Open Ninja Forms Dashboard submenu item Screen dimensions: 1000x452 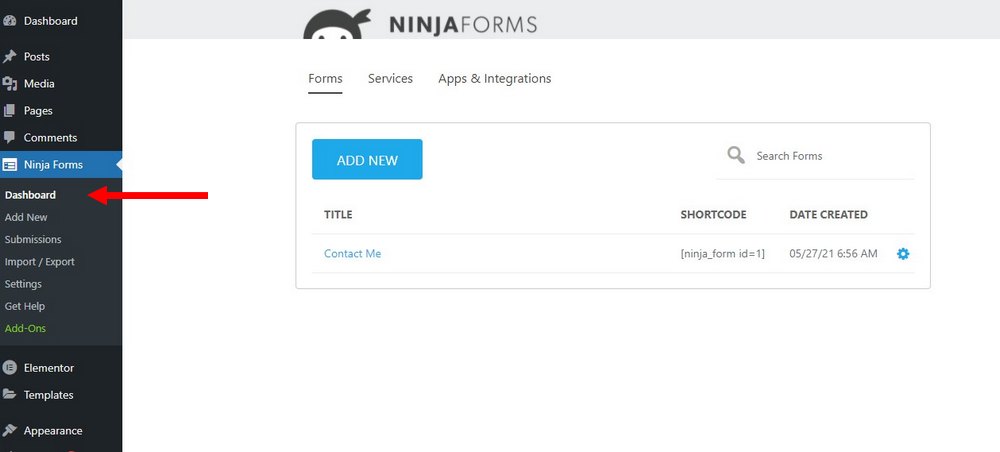click(30, 195)
